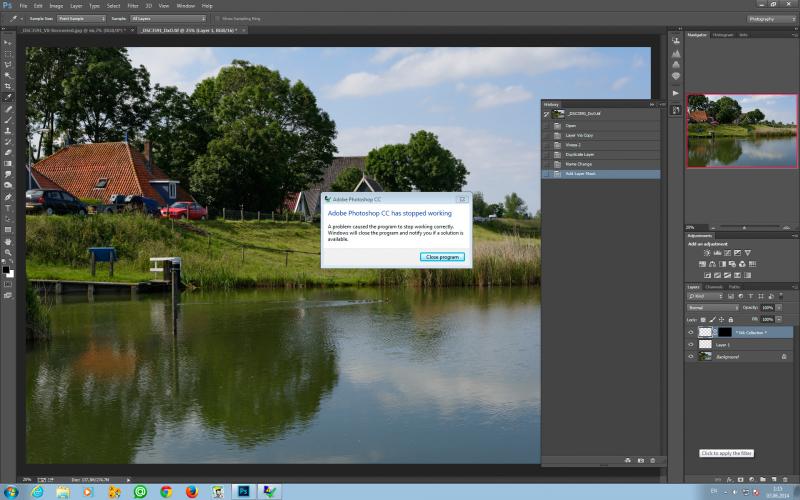Viewport: 800px width, 500px height.
Task: Select the Magic Wand tool
Action: click(8, 76)
